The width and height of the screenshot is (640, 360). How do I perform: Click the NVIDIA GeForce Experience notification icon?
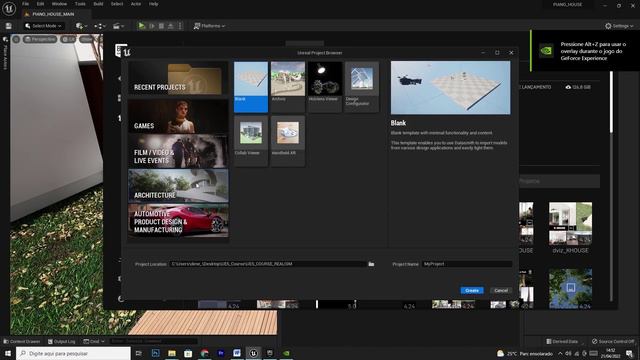(x=546, y=51)
